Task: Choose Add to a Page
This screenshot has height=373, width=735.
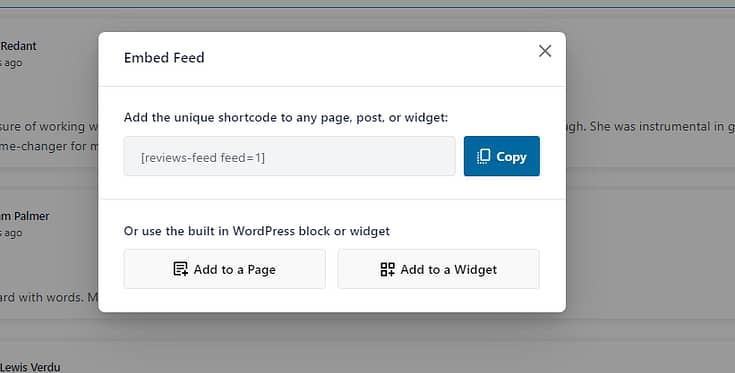Action: [x=225, y=269]
